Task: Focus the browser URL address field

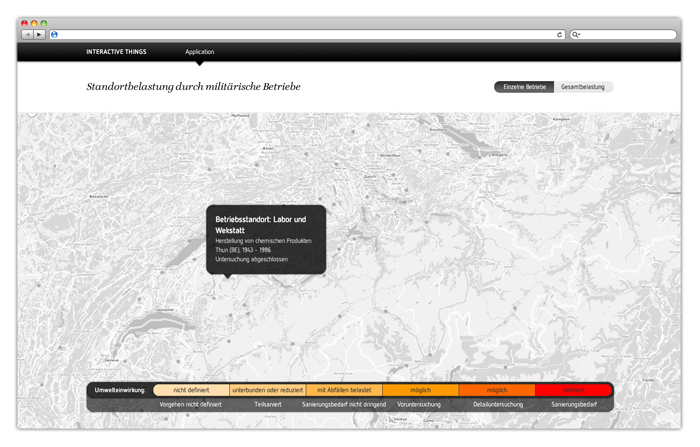Action: tap(307, 34)
